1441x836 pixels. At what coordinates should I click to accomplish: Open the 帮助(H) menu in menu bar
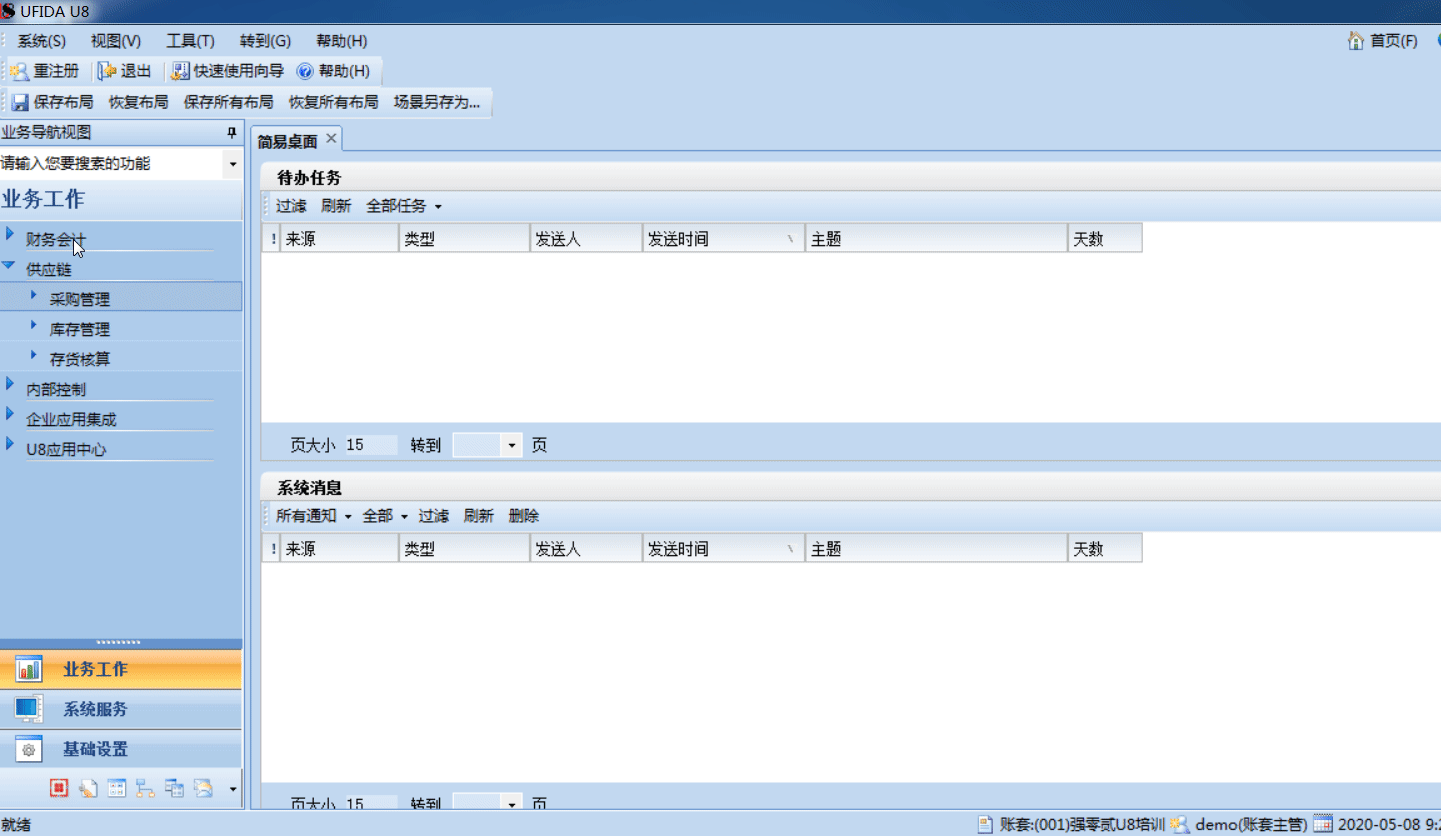tap(342, 41)
